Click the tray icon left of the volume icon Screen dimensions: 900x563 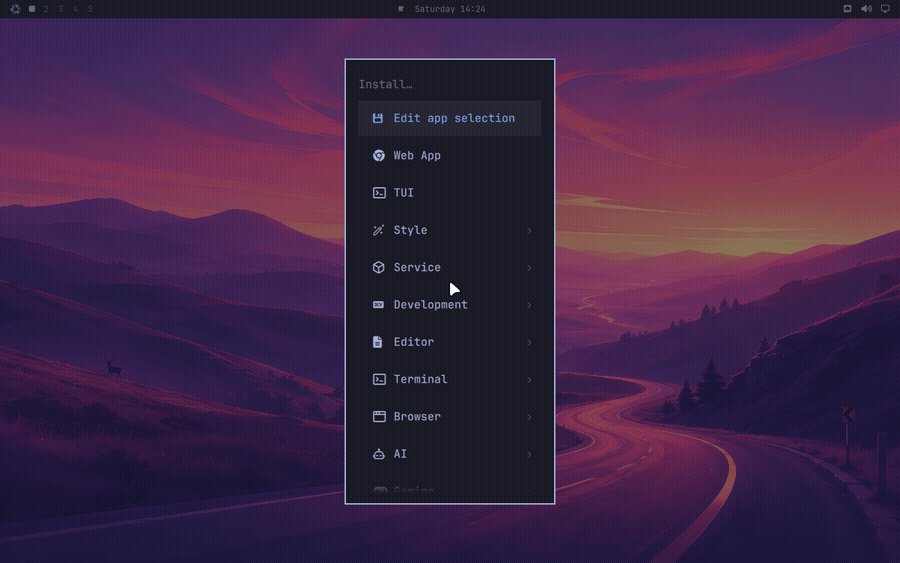pos(847,9)
